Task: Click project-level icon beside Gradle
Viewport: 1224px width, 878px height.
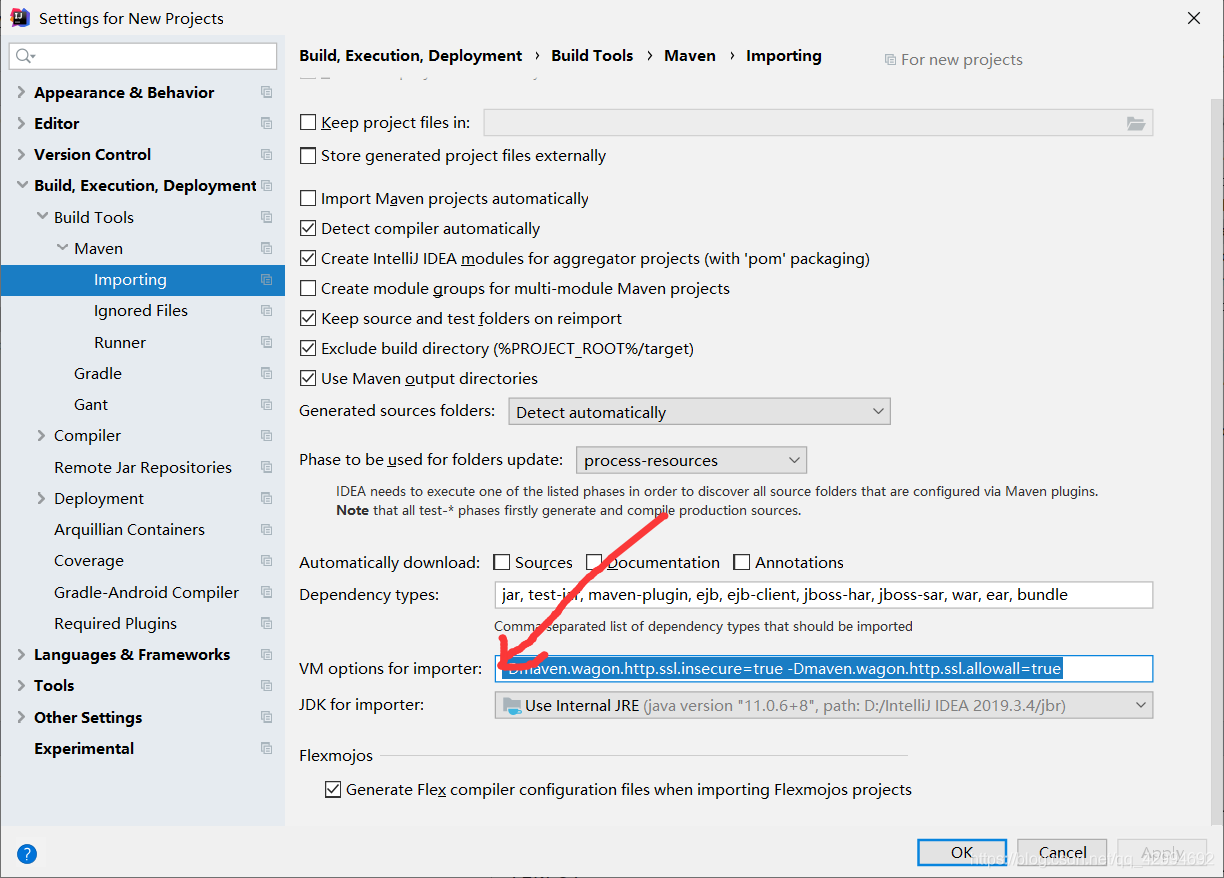Action: pyautogui.click(x=266, y=373)
